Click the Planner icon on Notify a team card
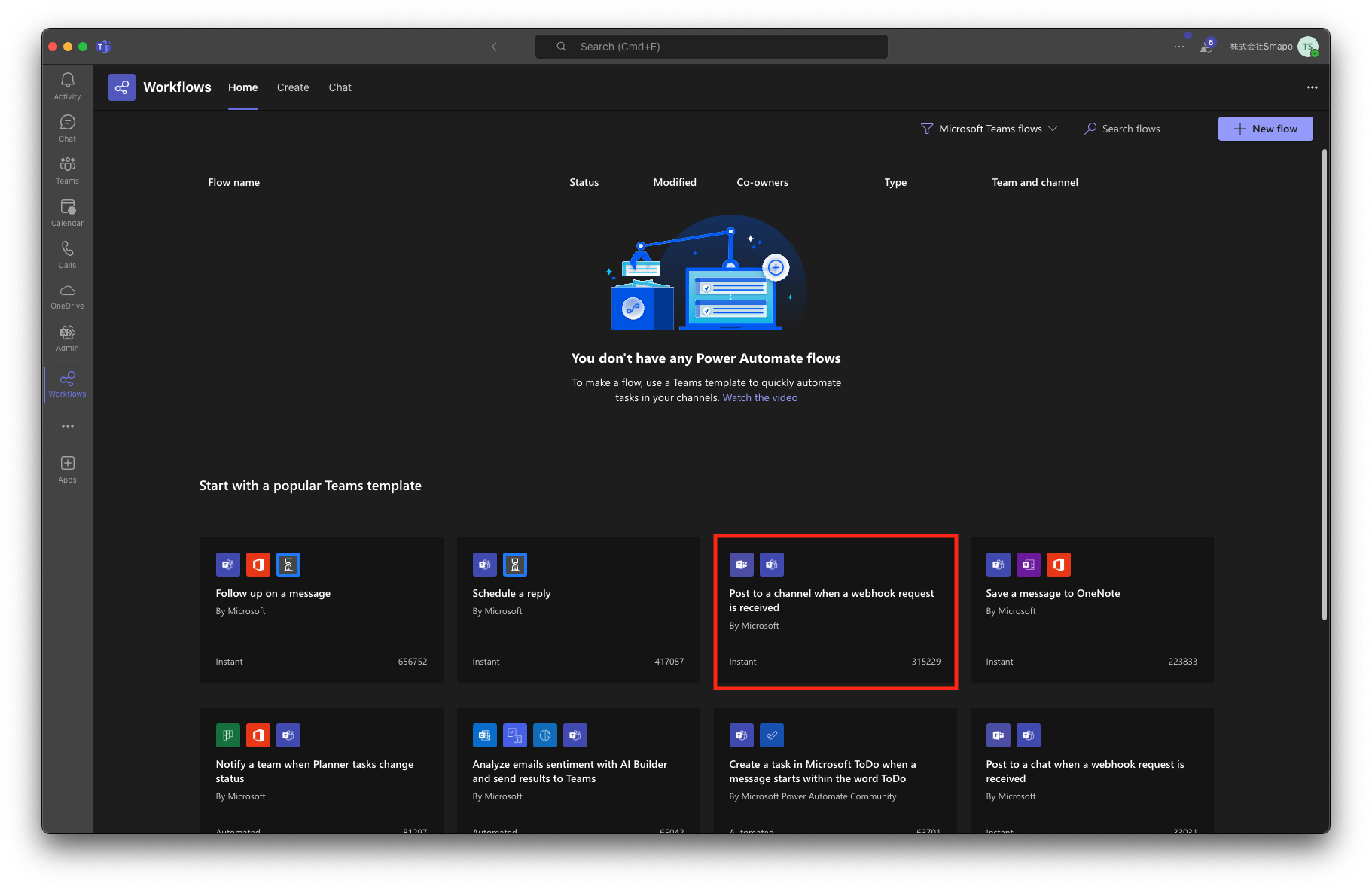The width and height of the screenshot is (1372, 889). click(228, 735)
